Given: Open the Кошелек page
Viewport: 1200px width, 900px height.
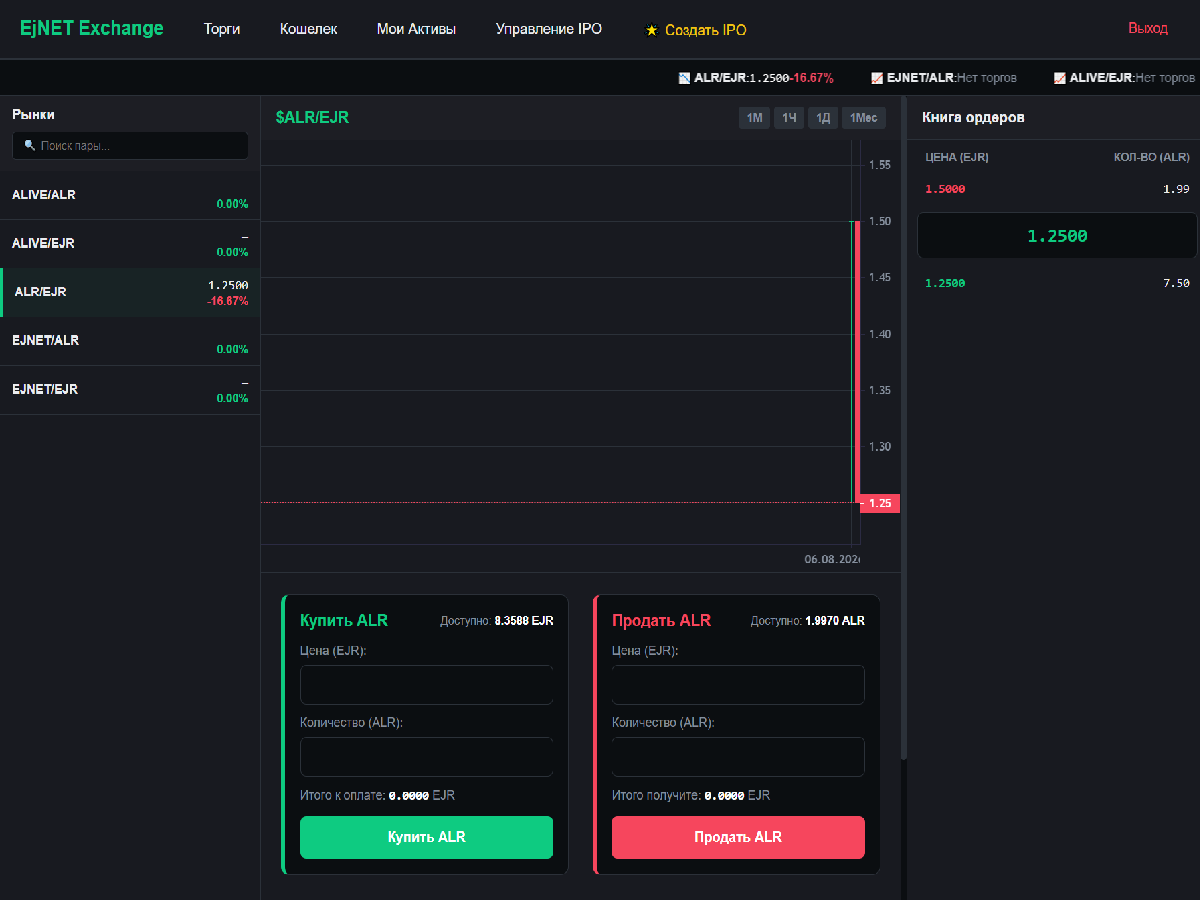Looking at the screenshot, I should [x=309, y=29].
